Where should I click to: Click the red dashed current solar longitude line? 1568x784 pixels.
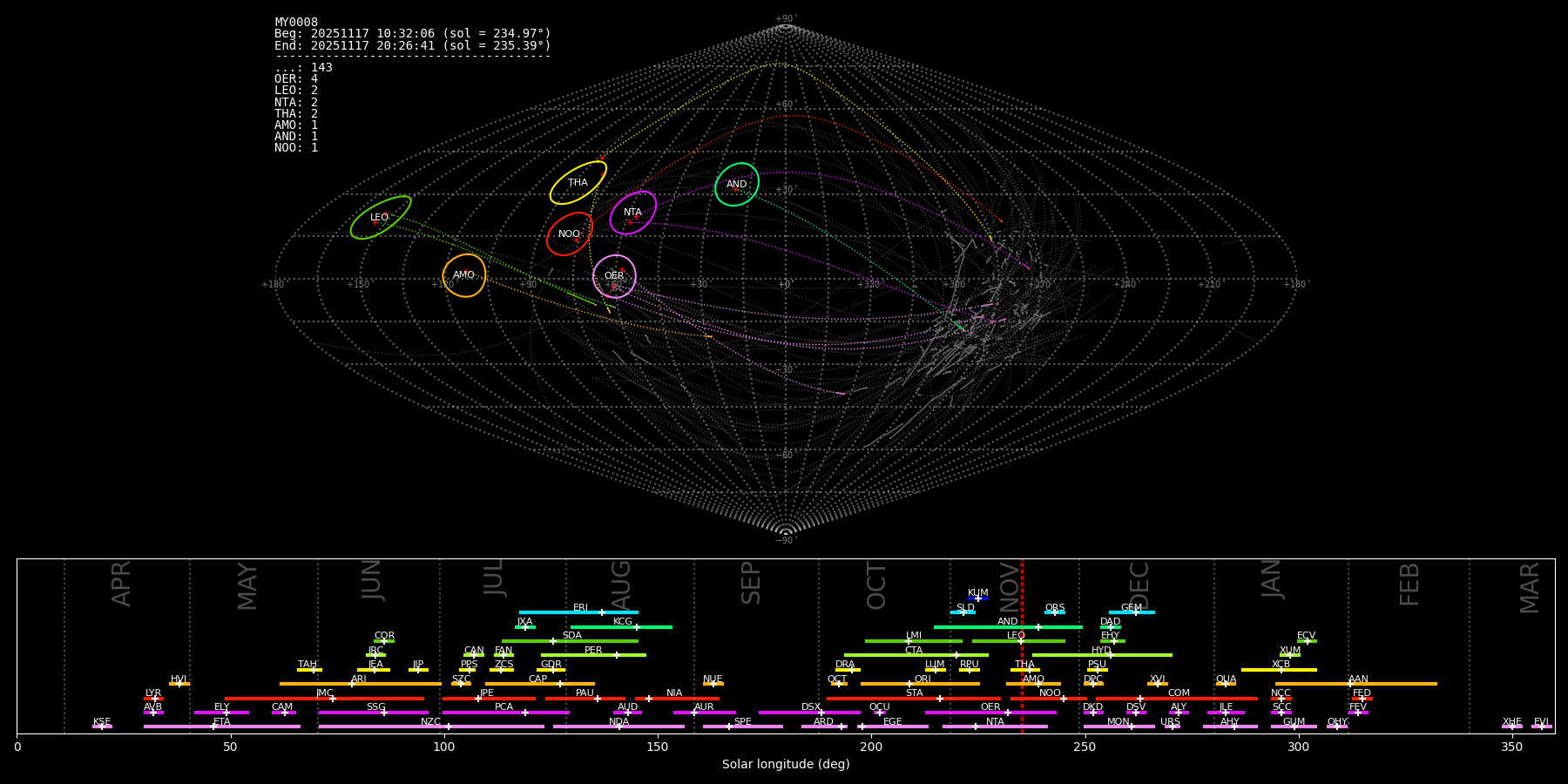1022,645
